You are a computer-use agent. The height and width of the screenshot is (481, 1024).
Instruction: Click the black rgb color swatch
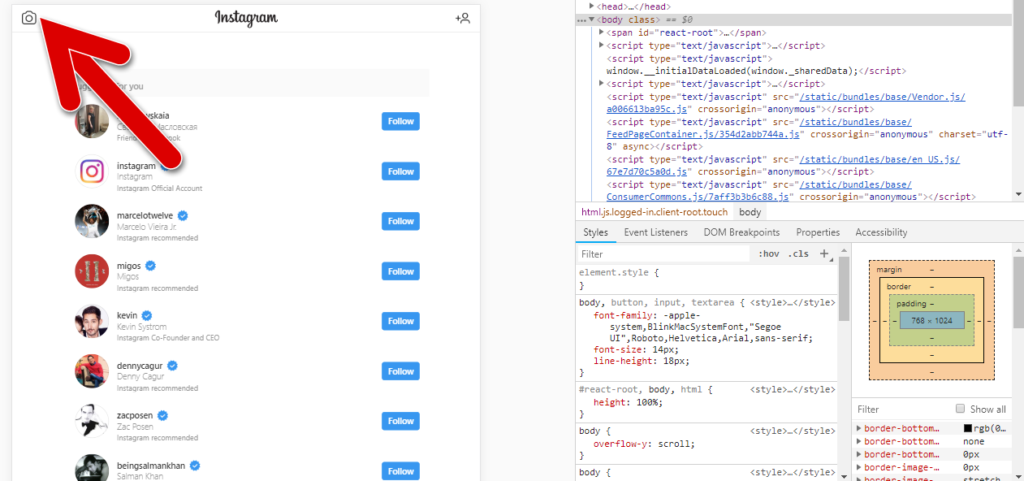[968, 429]
